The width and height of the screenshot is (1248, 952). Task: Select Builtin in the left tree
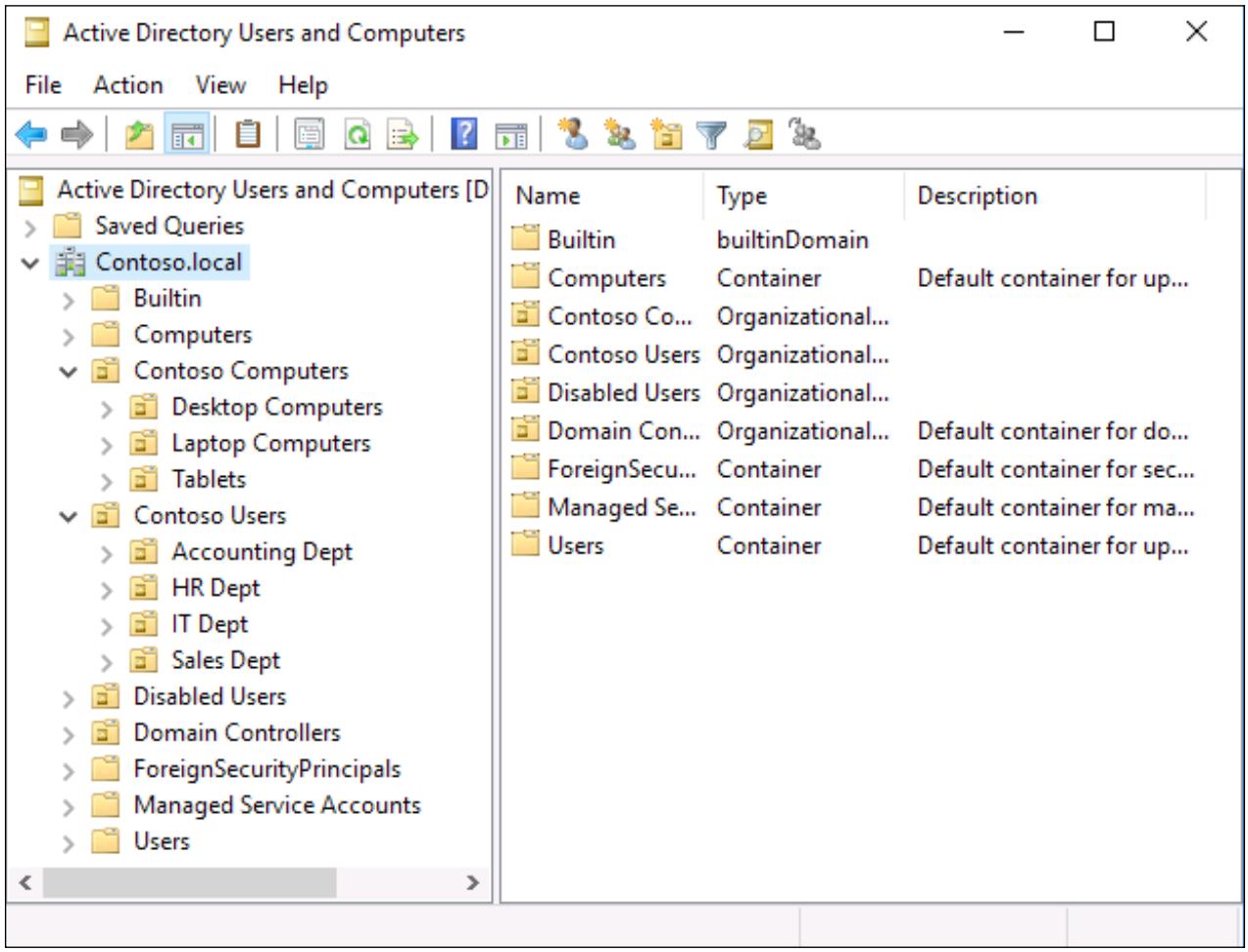pyautogui.click(x=167, y=299)
